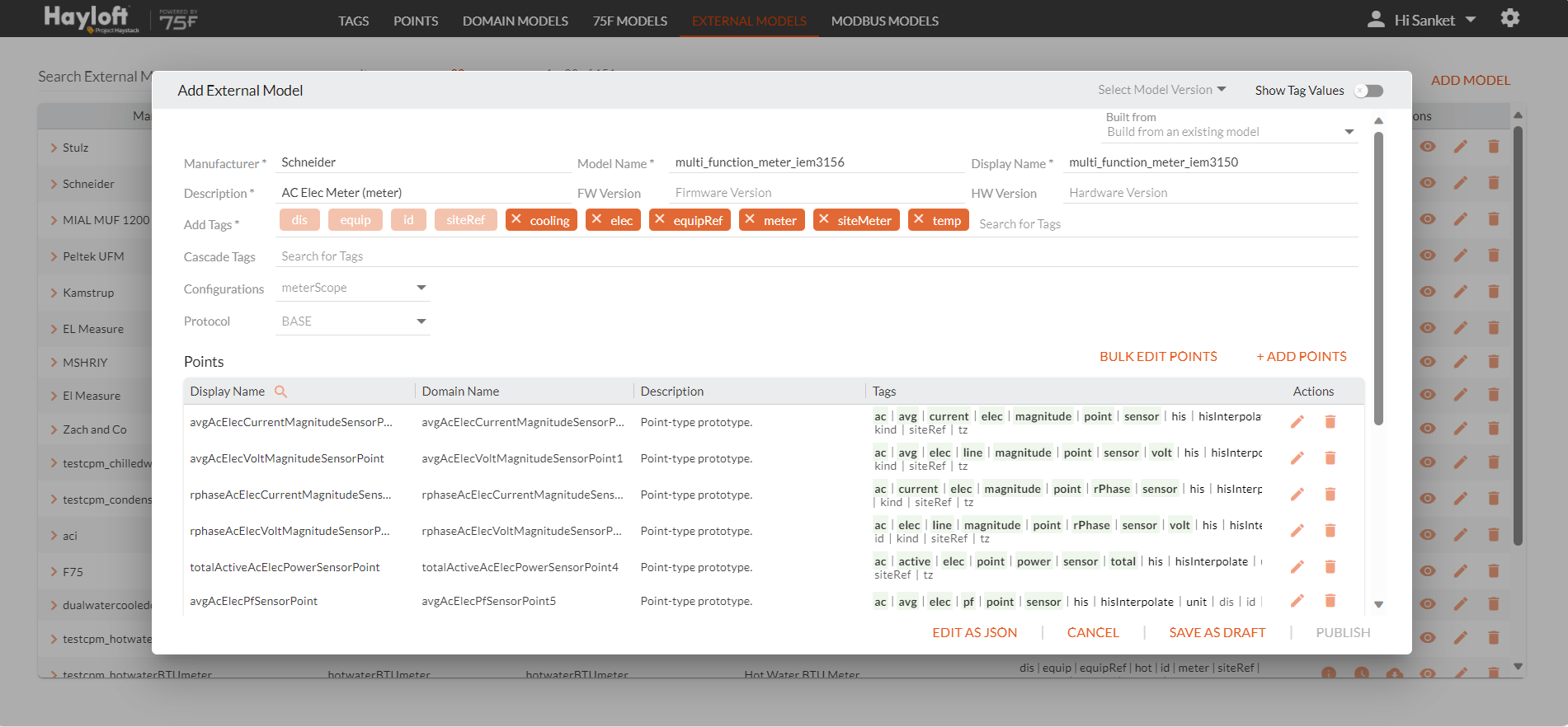This screenshot has height=727, width=1568.
Task: Click the Cascade Tags search field
Action: tap(817, 256)
